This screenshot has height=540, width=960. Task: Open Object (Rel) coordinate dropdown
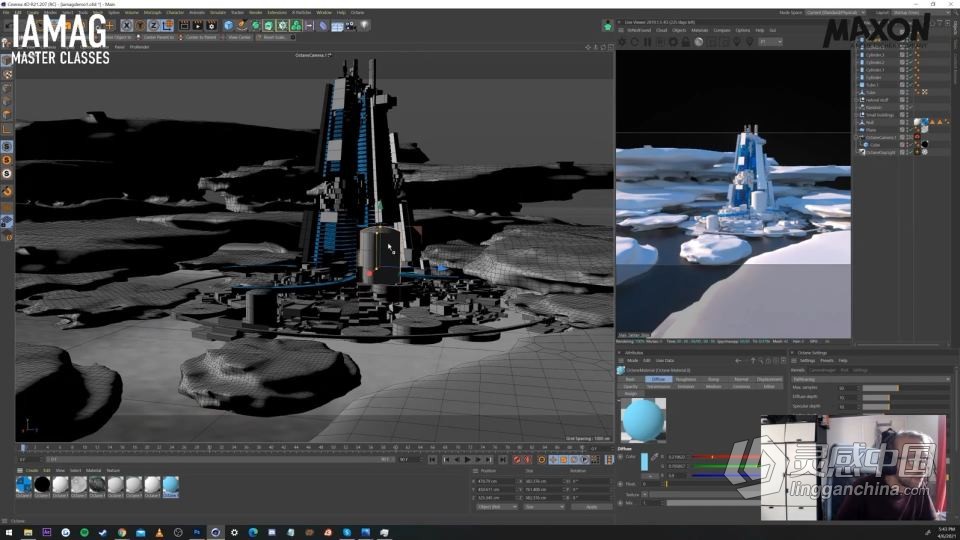pos(497,507)
